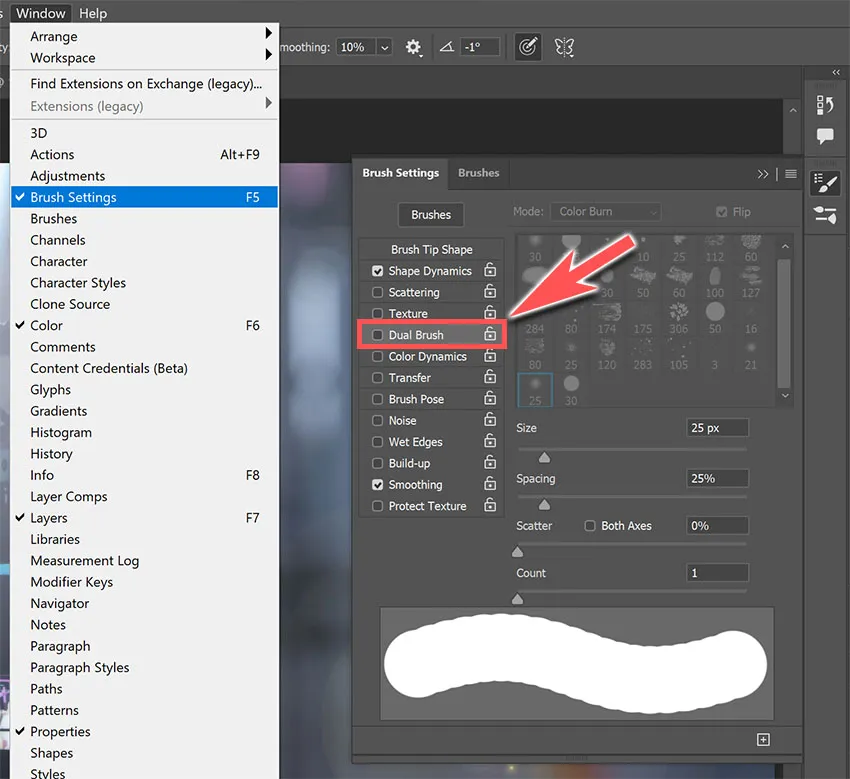
Task: Click the lock icon next to Dual Brush
Action: pos(490,335)
